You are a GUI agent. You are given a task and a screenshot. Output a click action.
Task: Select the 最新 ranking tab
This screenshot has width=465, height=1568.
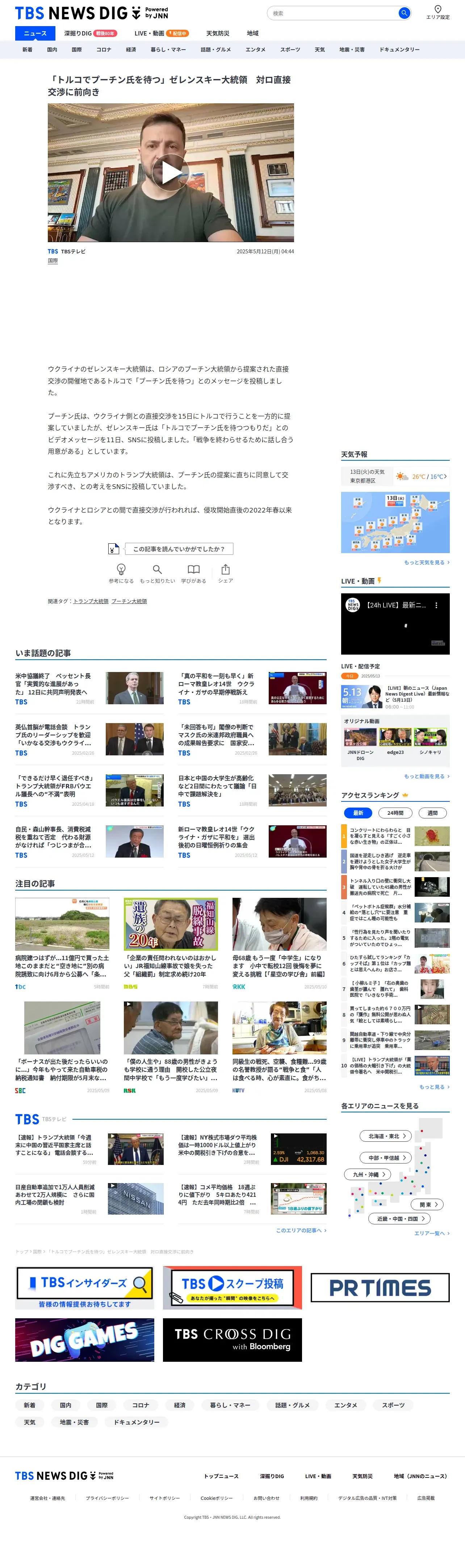(358, 813)
